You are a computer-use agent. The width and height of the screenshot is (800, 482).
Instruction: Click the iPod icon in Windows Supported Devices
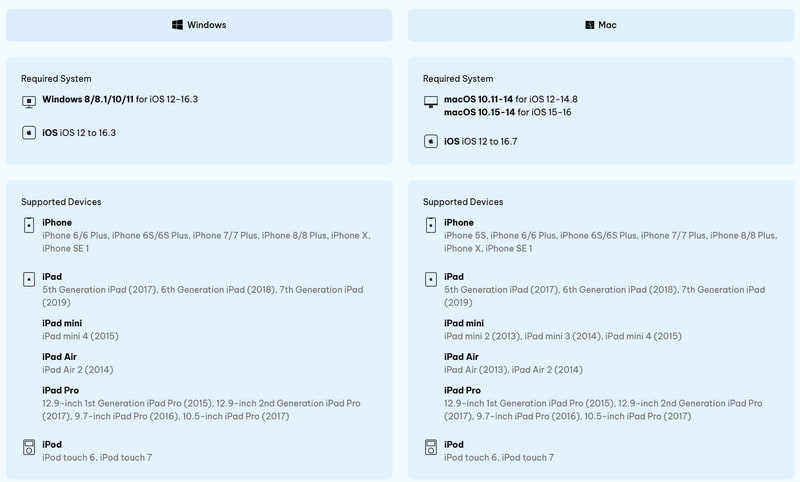[x=29, y=447]
